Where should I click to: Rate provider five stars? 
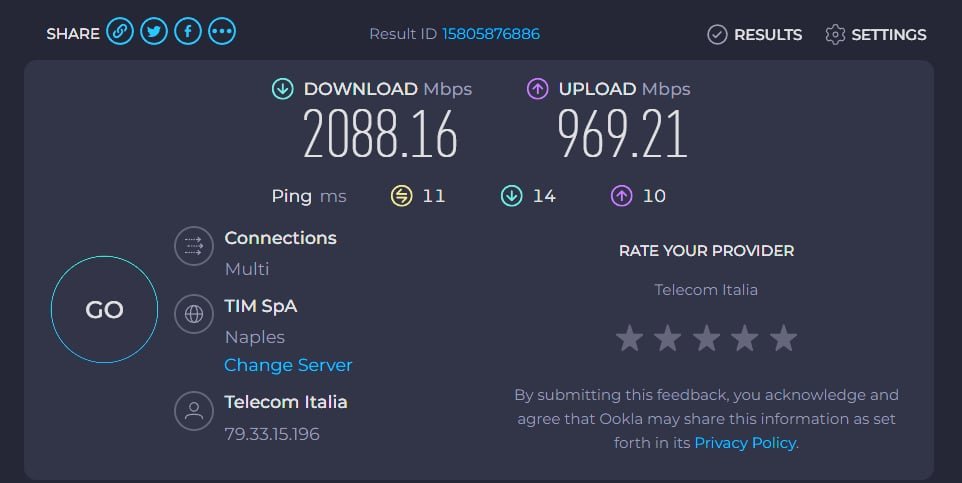tap(783, 338)
